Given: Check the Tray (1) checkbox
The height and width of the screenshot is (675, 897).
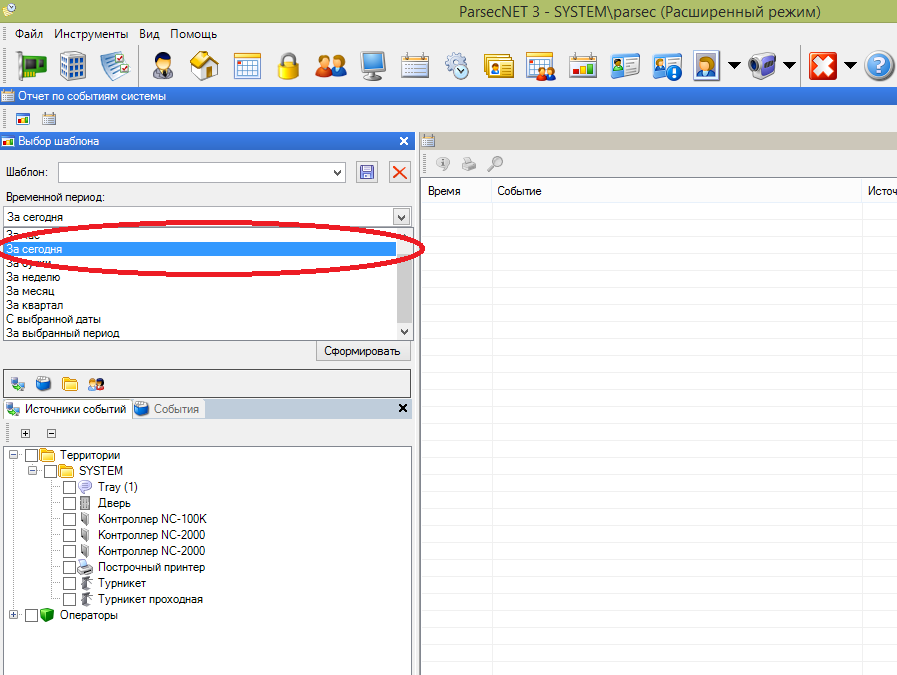Looking at the screenshot, I should tap(69, 487).
